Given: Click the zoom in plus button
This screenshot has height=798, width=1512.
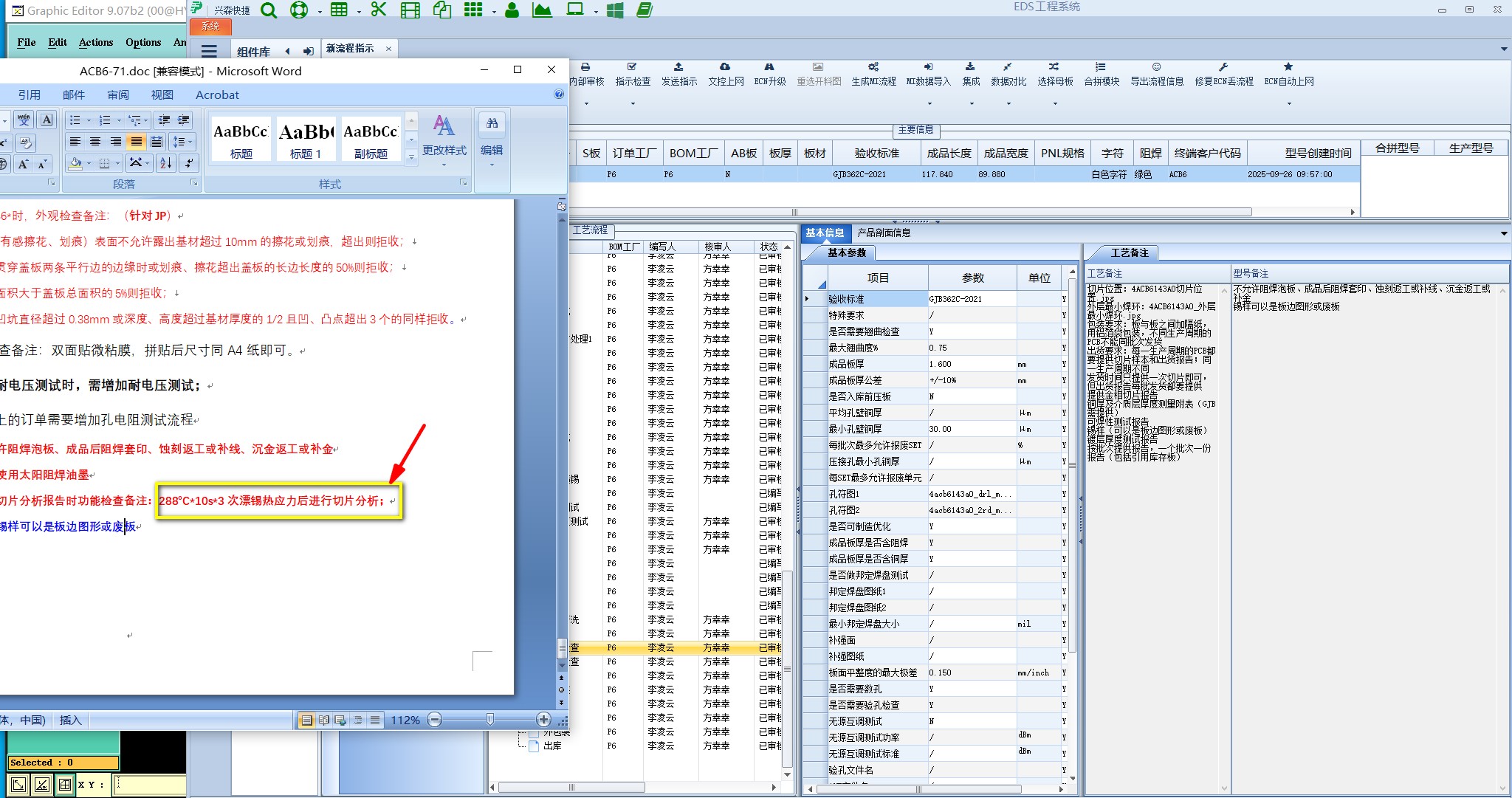Looking at the screenshot, I should (x=543, y=720).
